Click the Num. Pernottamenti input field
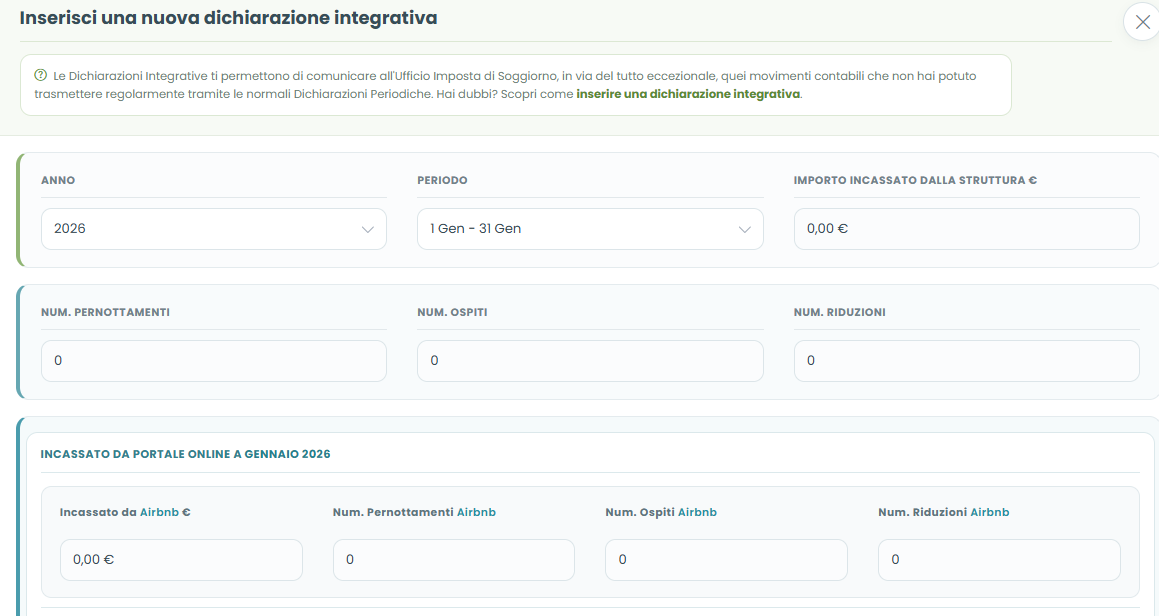The height and width of the screenshot is (616, 1159). [x=214, y=361]
